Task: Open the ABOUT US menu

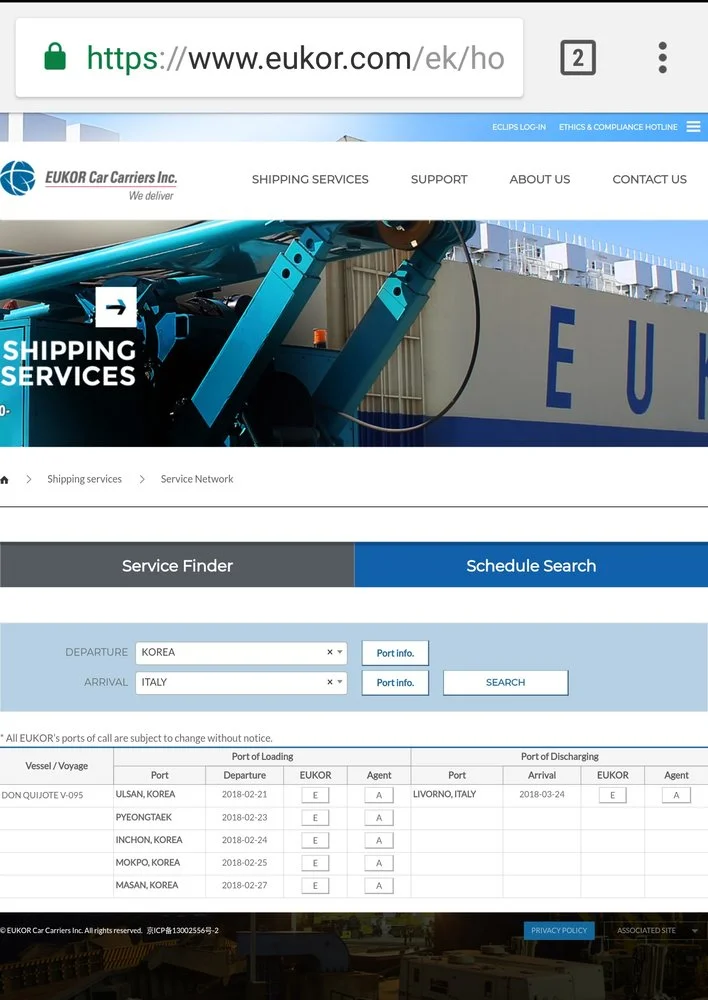Action: pyautogui.click(x=540, y=179)
